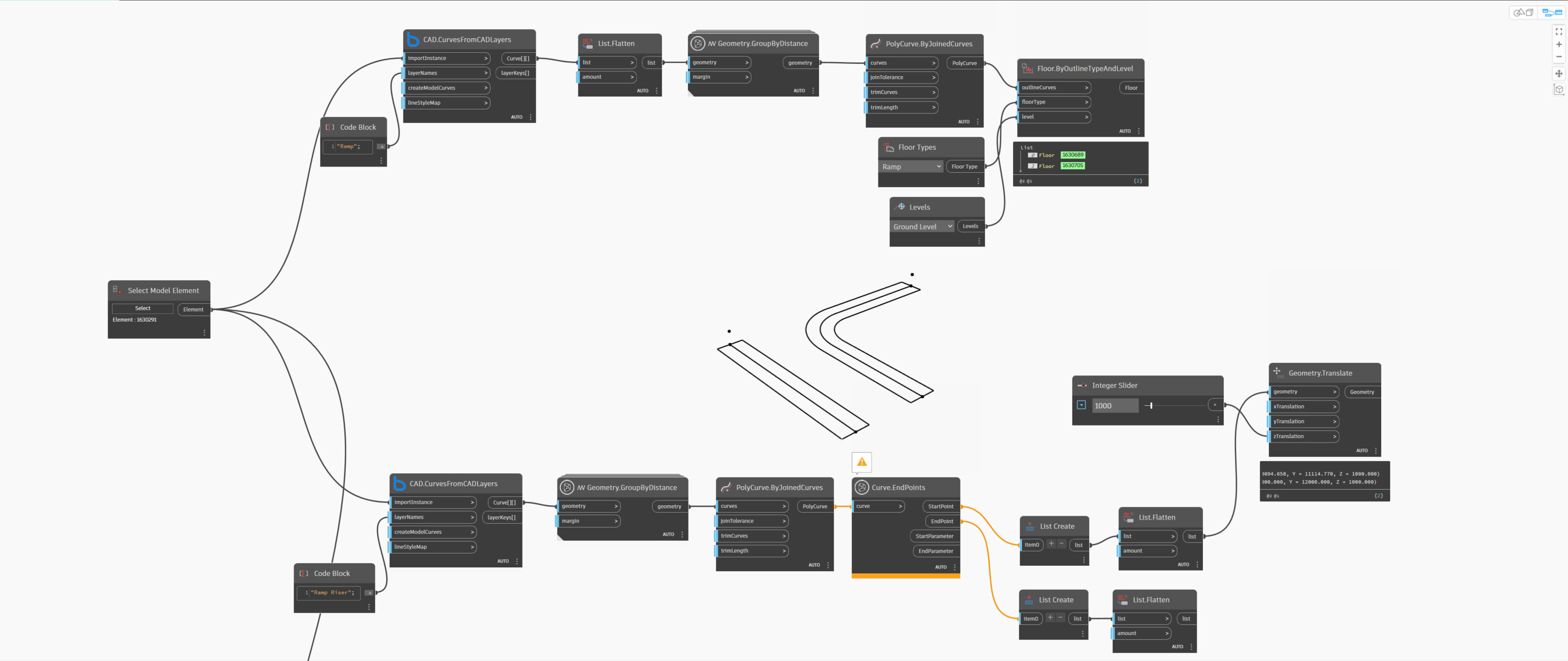Click the zoom-to-fit icon

click(1558, 31)
